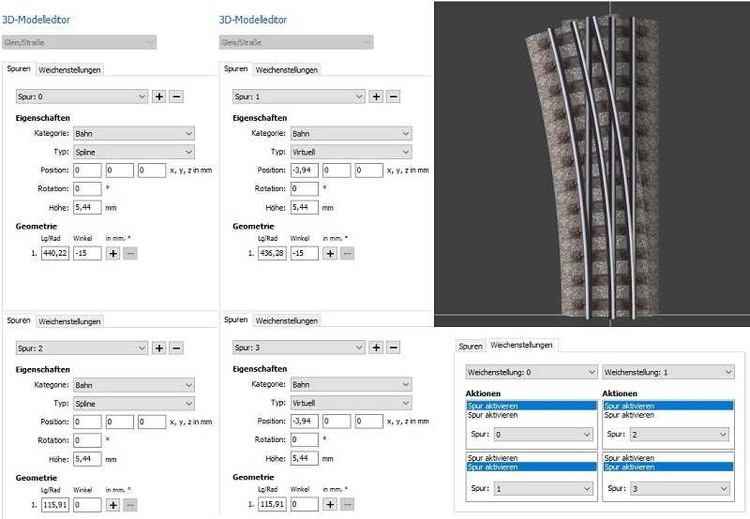Open Weichenstellung: 1 dropdown
The height and width of the screenshot is (519, 750).
668,372
